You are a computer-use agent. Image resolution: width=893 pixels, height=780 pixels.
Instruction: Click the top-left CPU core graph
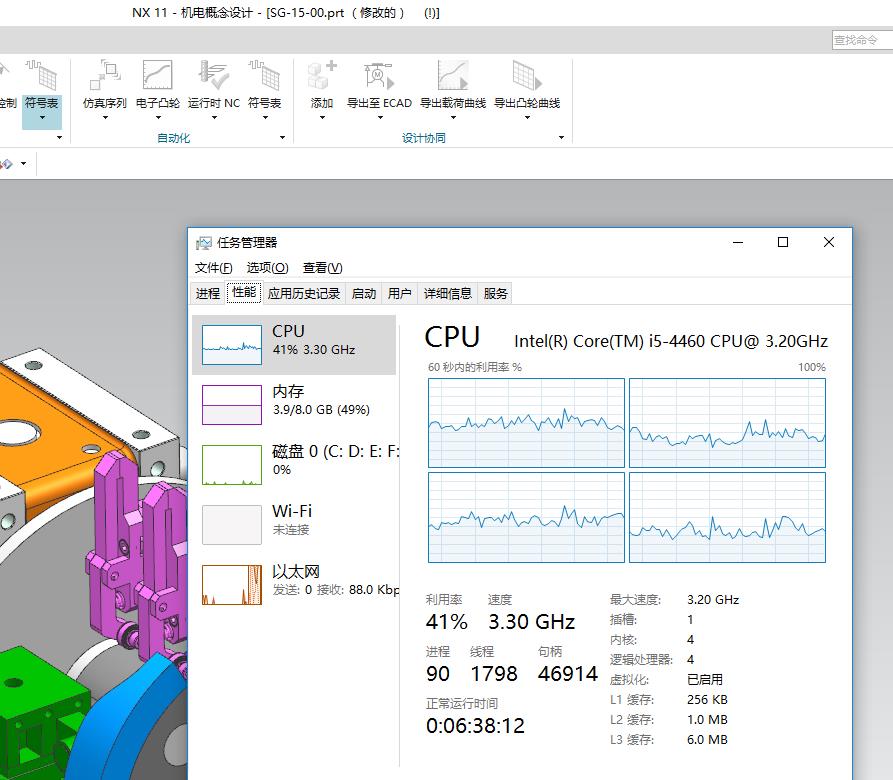pos(526,423)
